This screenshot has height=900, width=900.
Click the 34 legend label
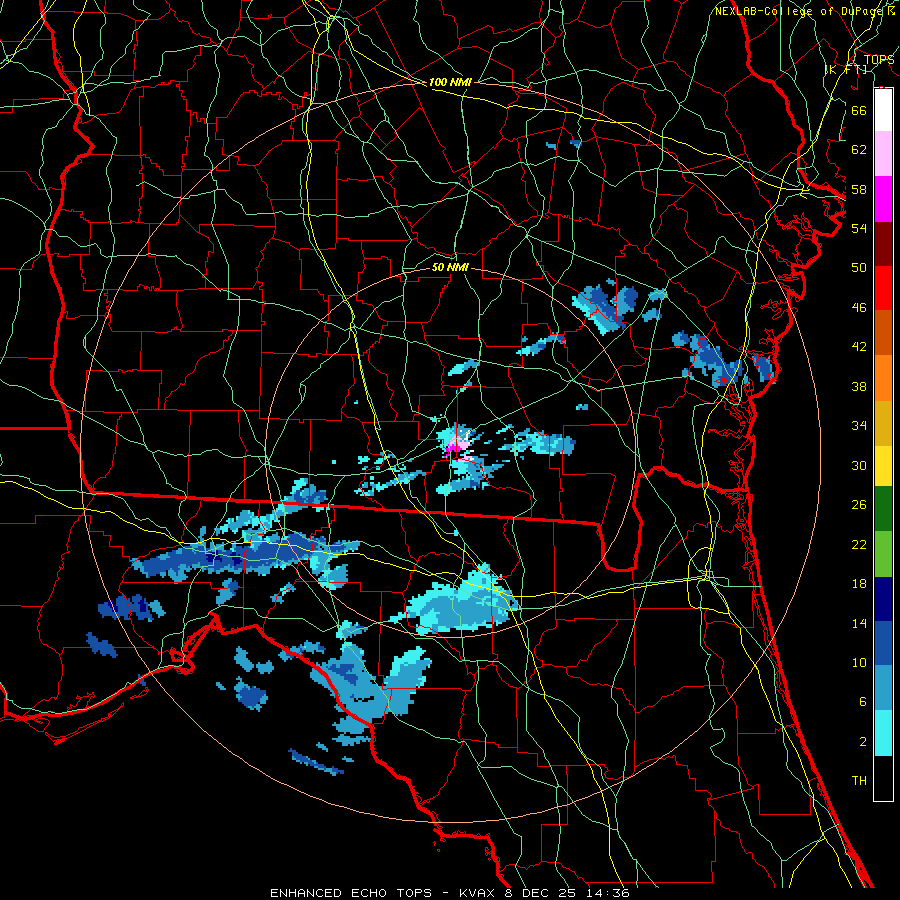[x=859, y=426]
